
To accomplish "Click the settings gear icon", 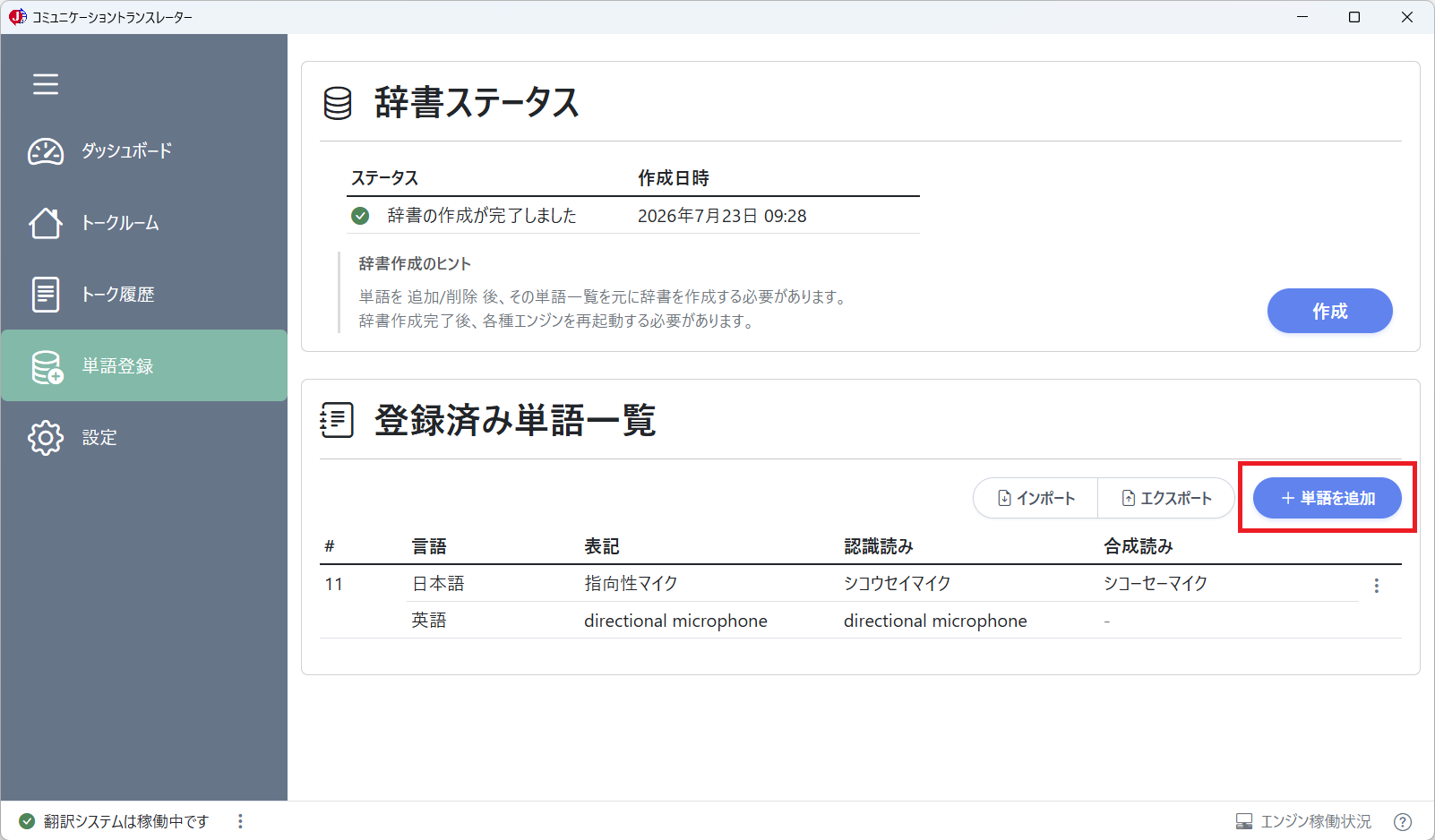I will [x=46, y=438].
